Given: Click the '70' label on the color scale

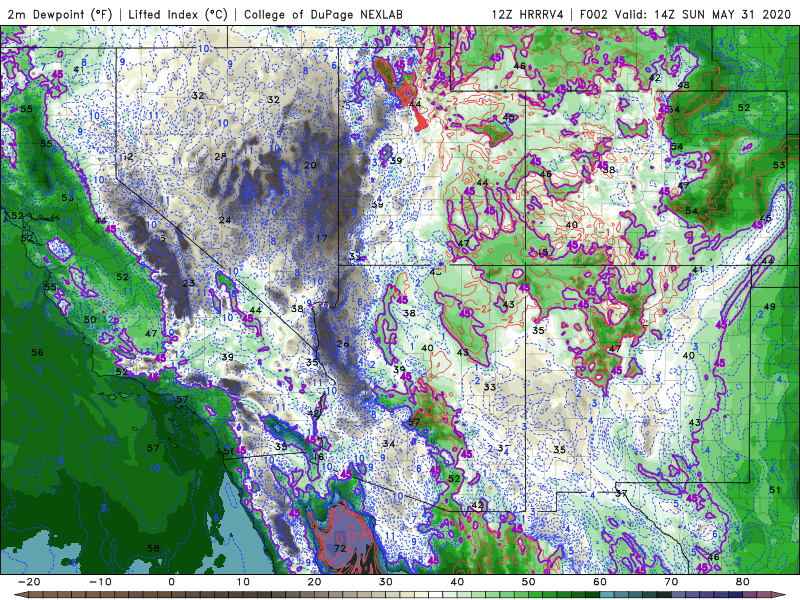Looking at the screenshot, I should (671, 582).
